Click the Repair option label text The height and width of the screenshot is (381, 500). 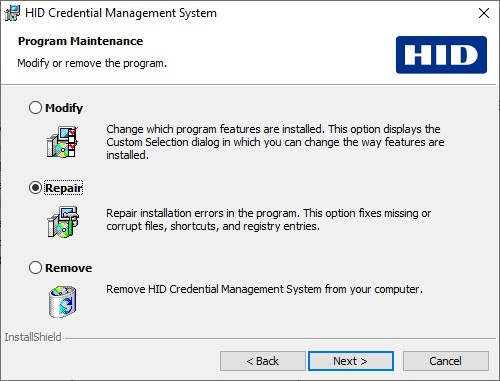click(64, 188)
